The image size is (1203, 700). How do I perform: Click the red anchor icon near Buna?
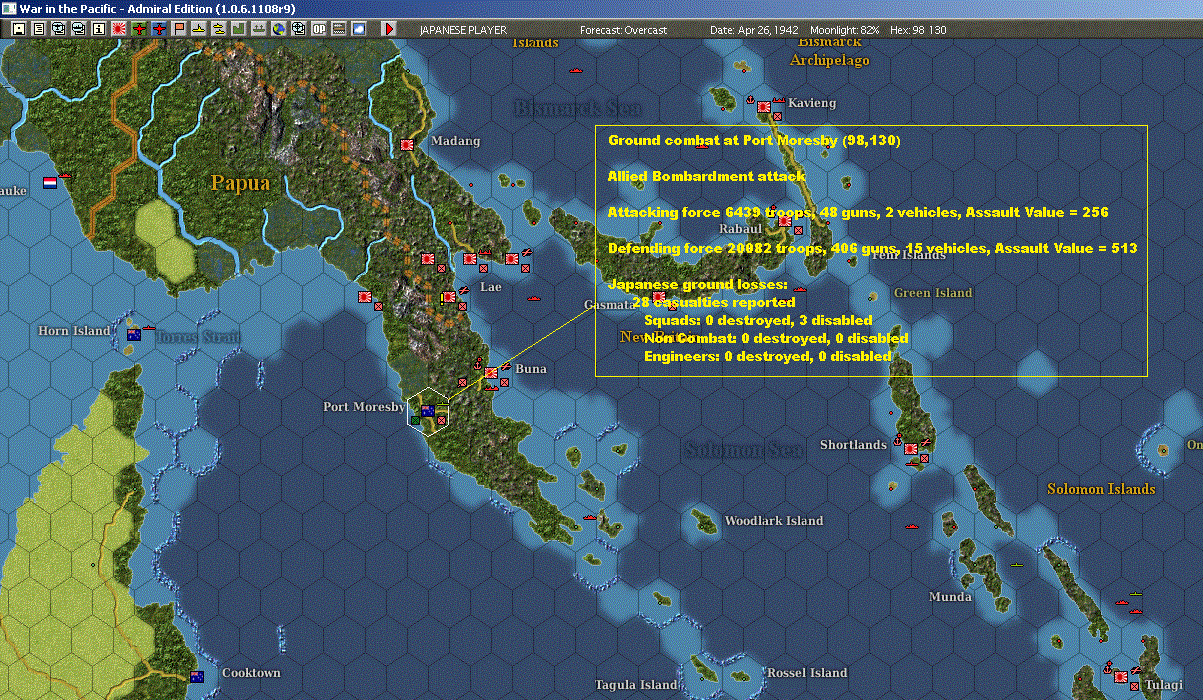(479, 362)
